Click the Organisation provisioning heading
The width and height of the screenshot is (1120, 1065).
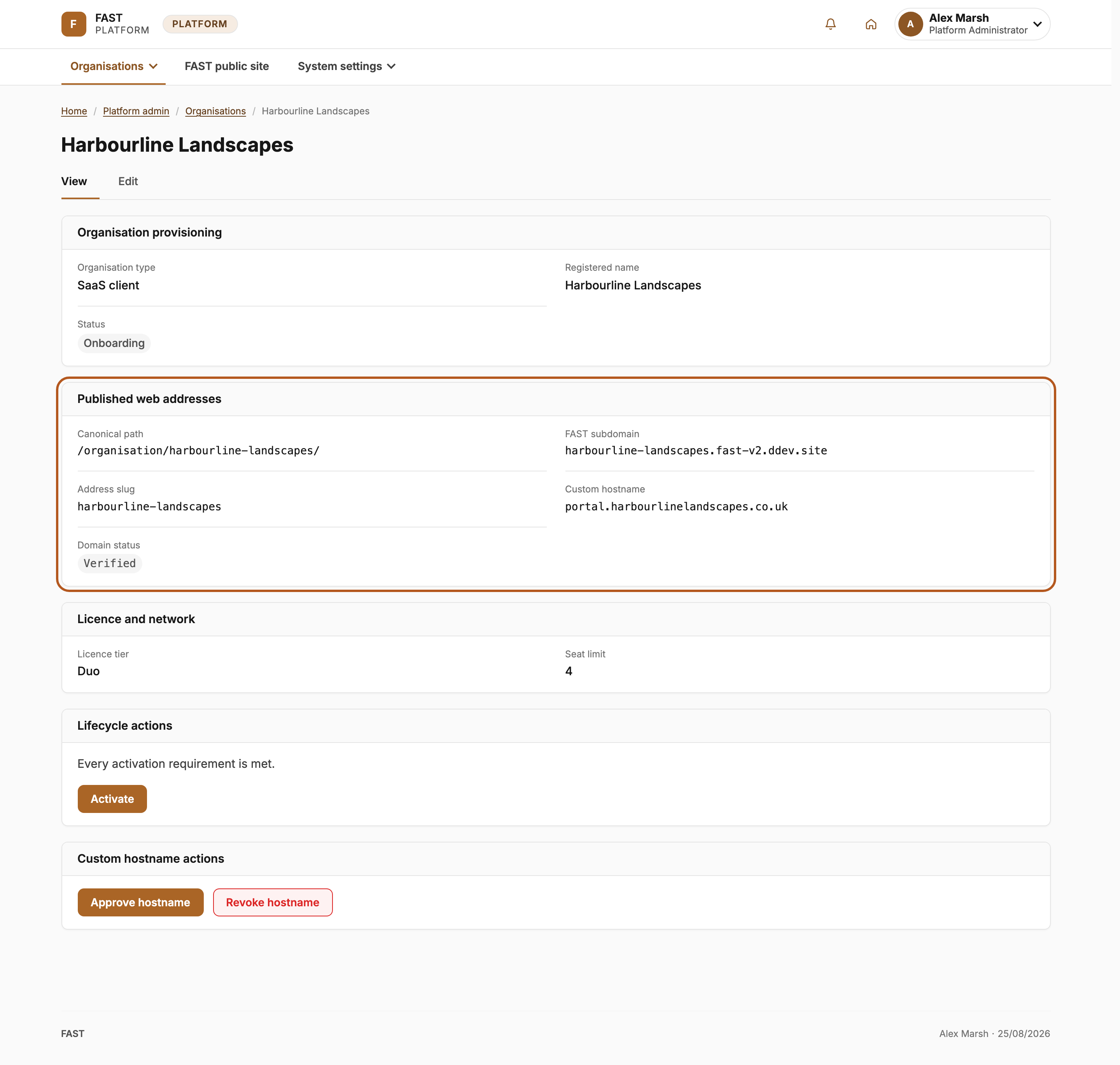pos(149,233)
